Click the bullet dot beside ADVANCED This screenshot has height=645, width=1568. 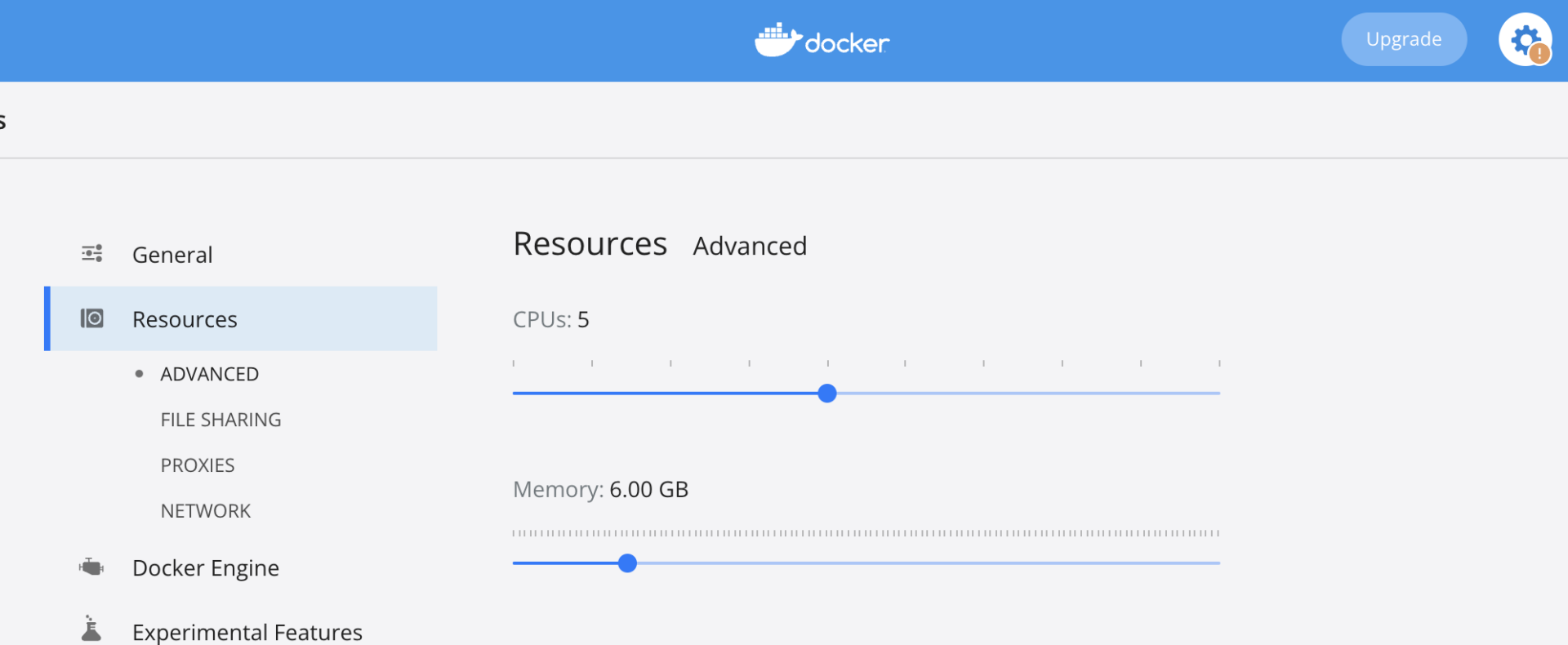point(139,374)
